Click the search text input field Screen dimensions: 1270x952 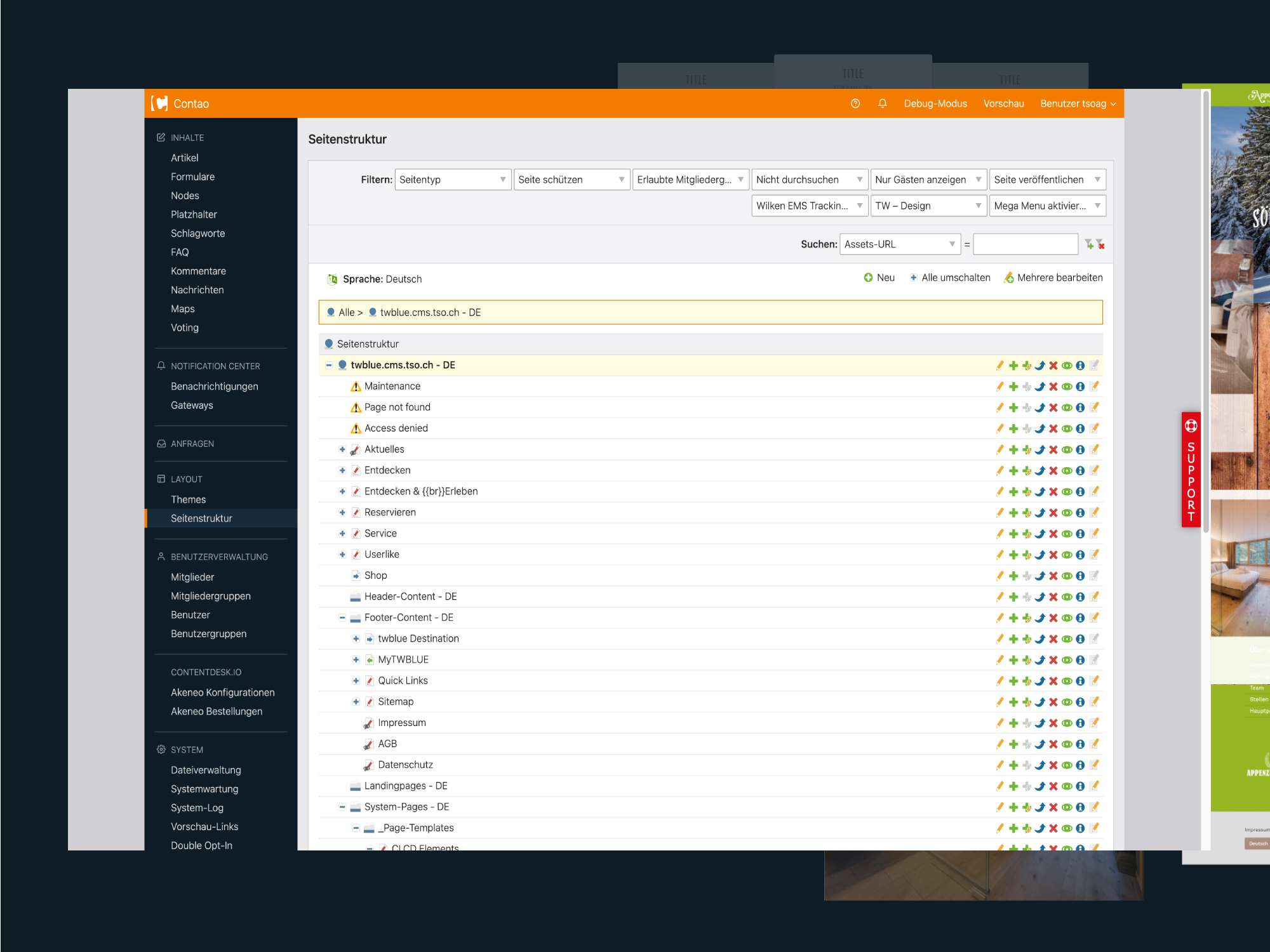pyautogui.click(x=1025, y=244)
